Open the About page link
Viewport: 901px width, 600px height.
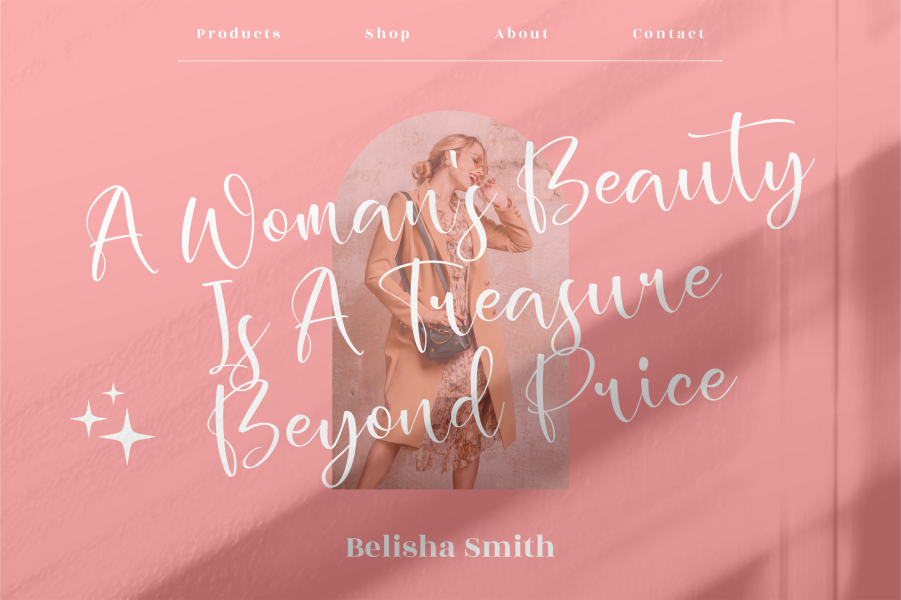(522, 32)
